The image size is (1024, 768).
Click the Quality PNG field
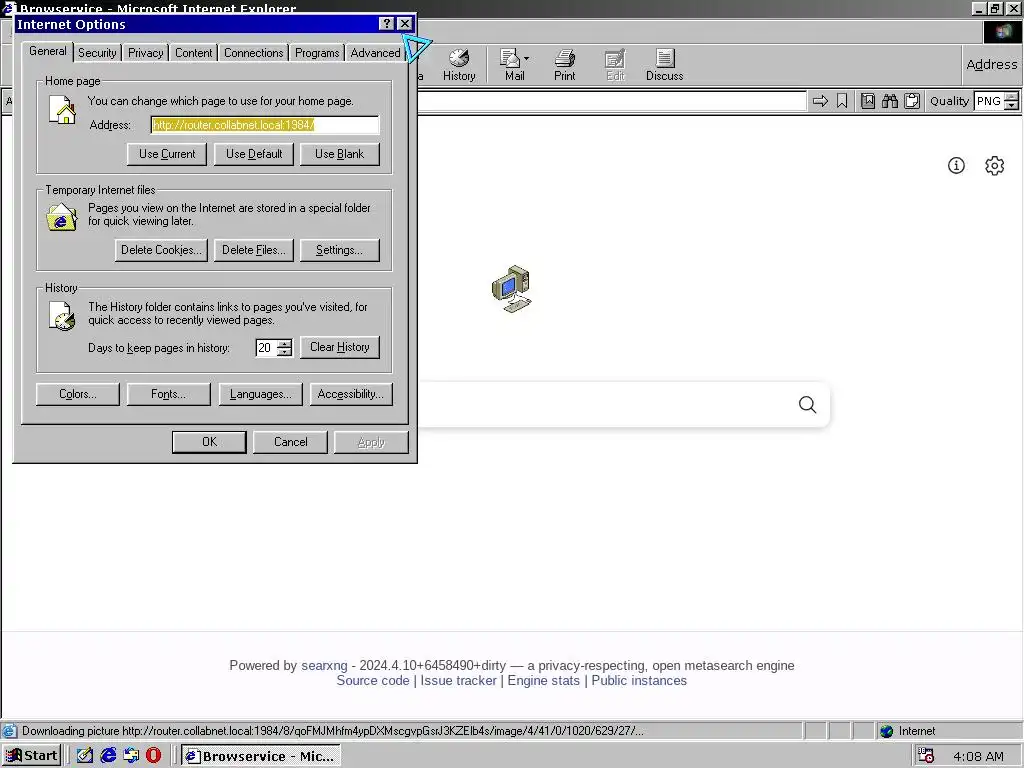click(989, 101)
